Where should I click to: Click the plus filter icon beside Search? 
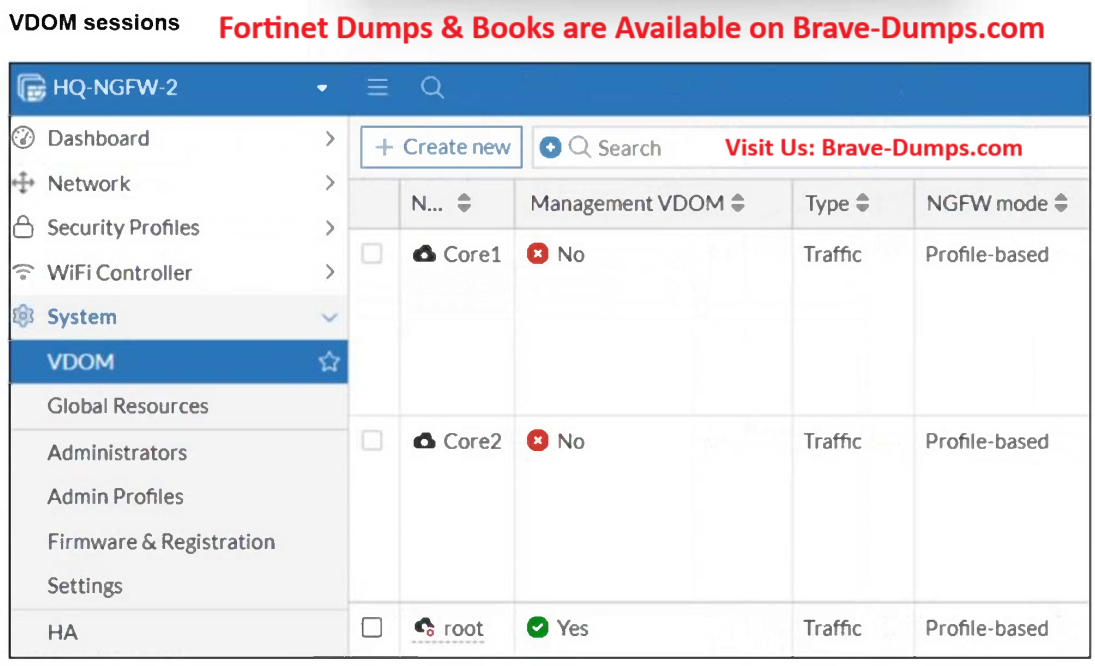[550, 148]
